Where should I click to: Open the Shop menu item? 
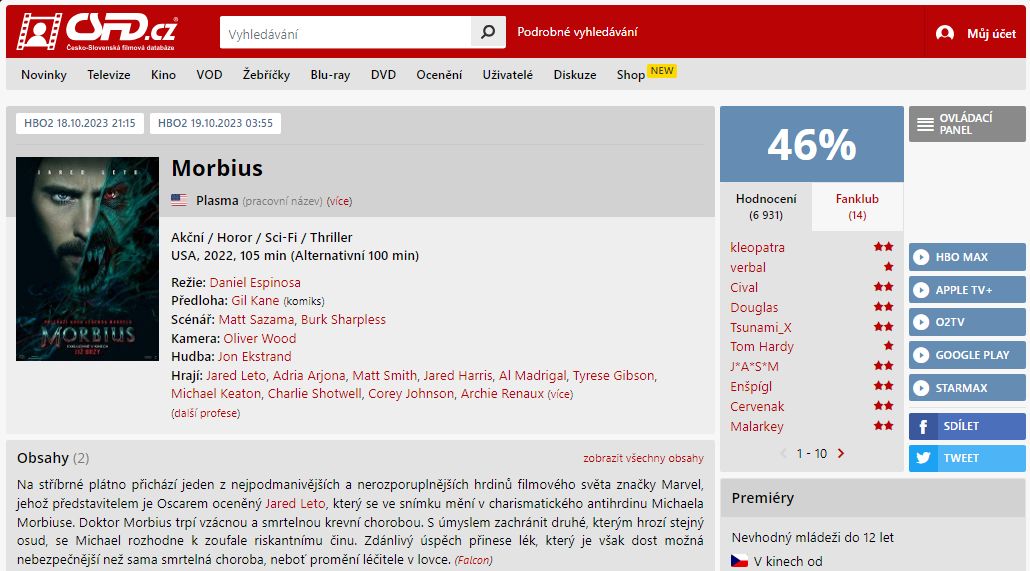[x=631, y=75]
